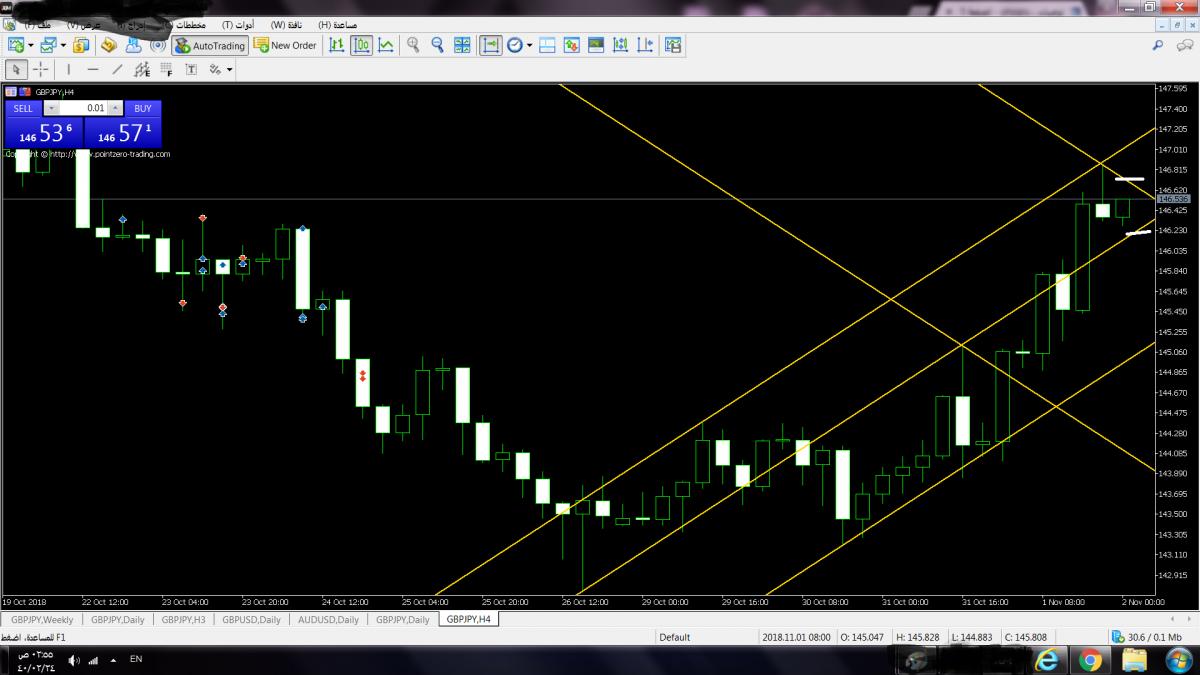
Task: Select the text label tool
Action: tap(190, 70)
